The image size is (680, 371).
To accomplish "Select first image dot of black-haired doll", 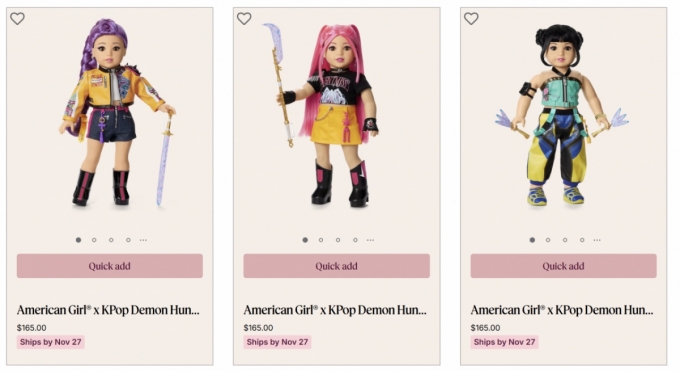I will click(x=532, y=240).
